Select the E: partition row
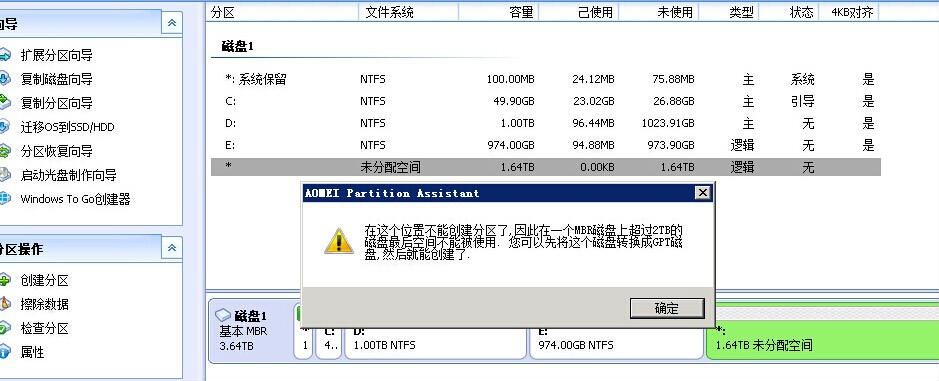Viewport: 939px width, 381px height. [546, 145]
